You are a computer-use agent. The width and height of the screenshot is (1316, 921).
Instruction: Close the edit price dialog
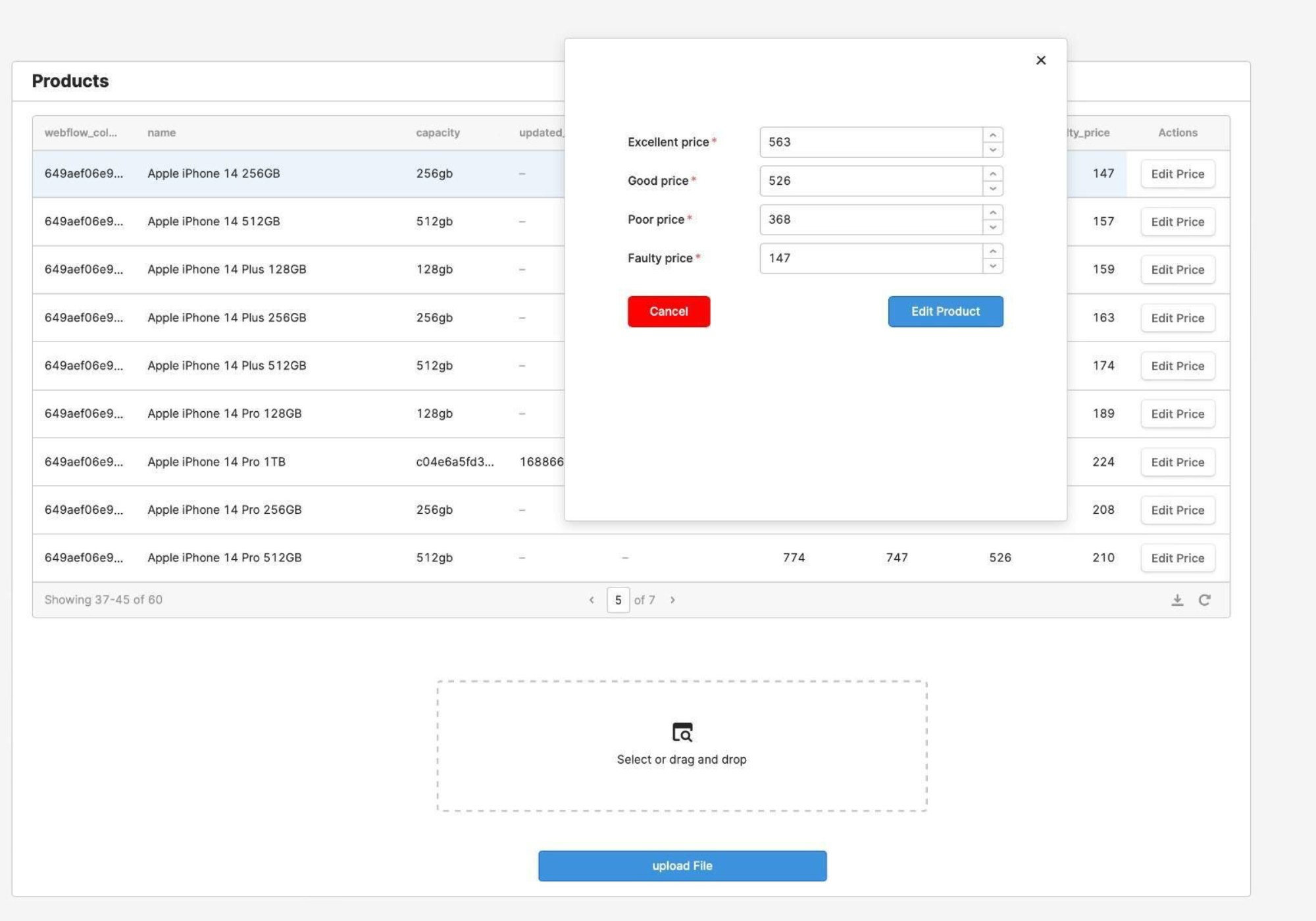point(1040,61)
